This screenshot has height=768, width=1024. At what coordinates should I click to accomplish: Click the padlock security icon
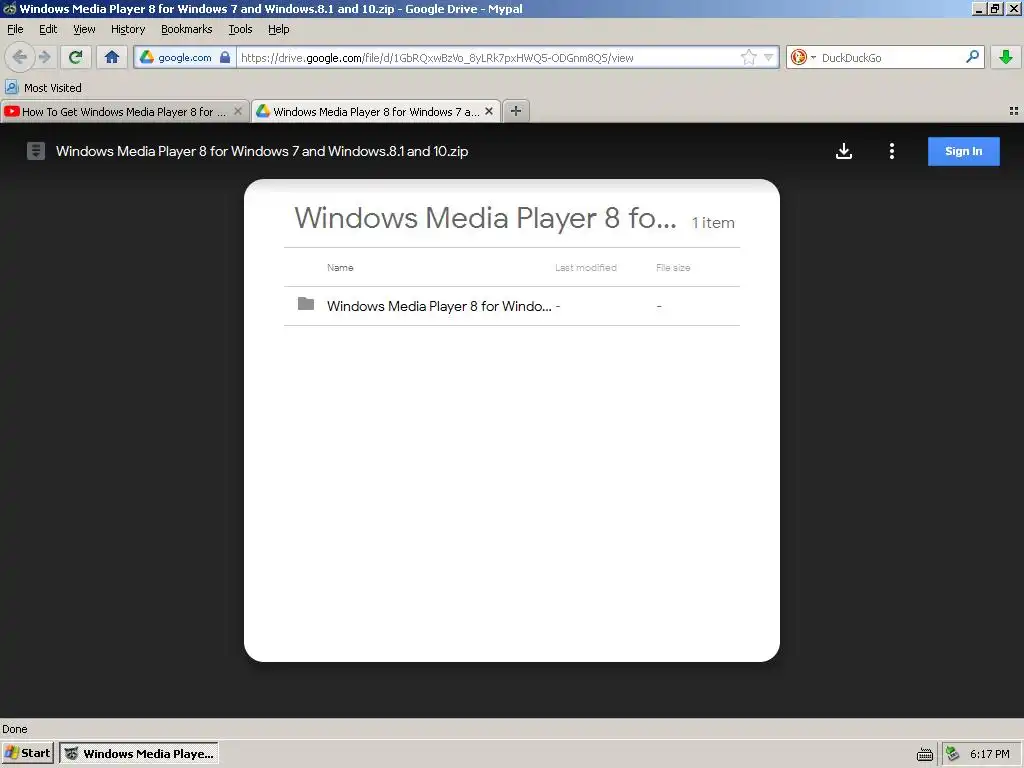coord(225,57)
